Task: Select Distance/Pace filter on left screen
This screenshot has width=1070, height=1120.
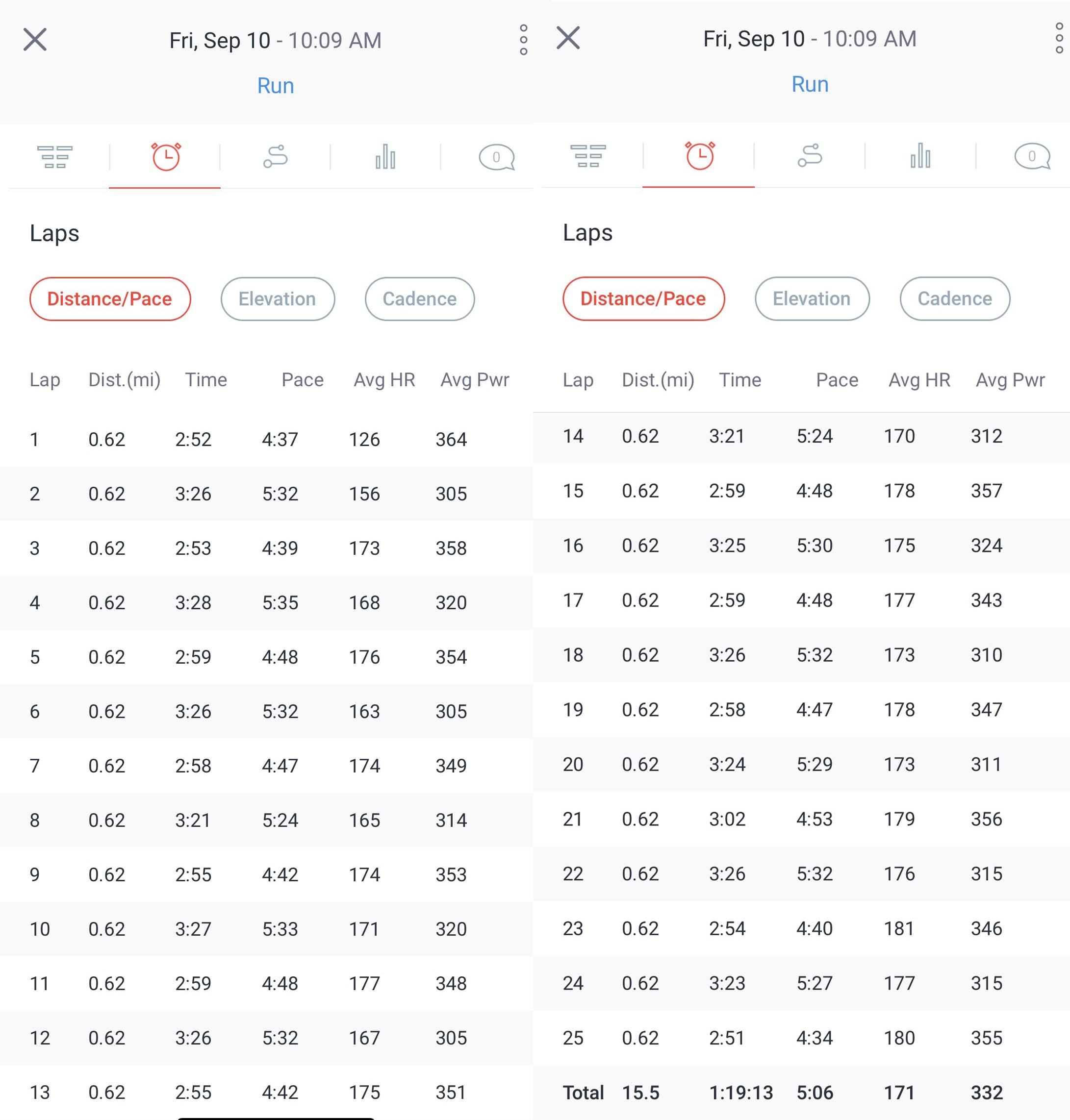Action: 109,299
